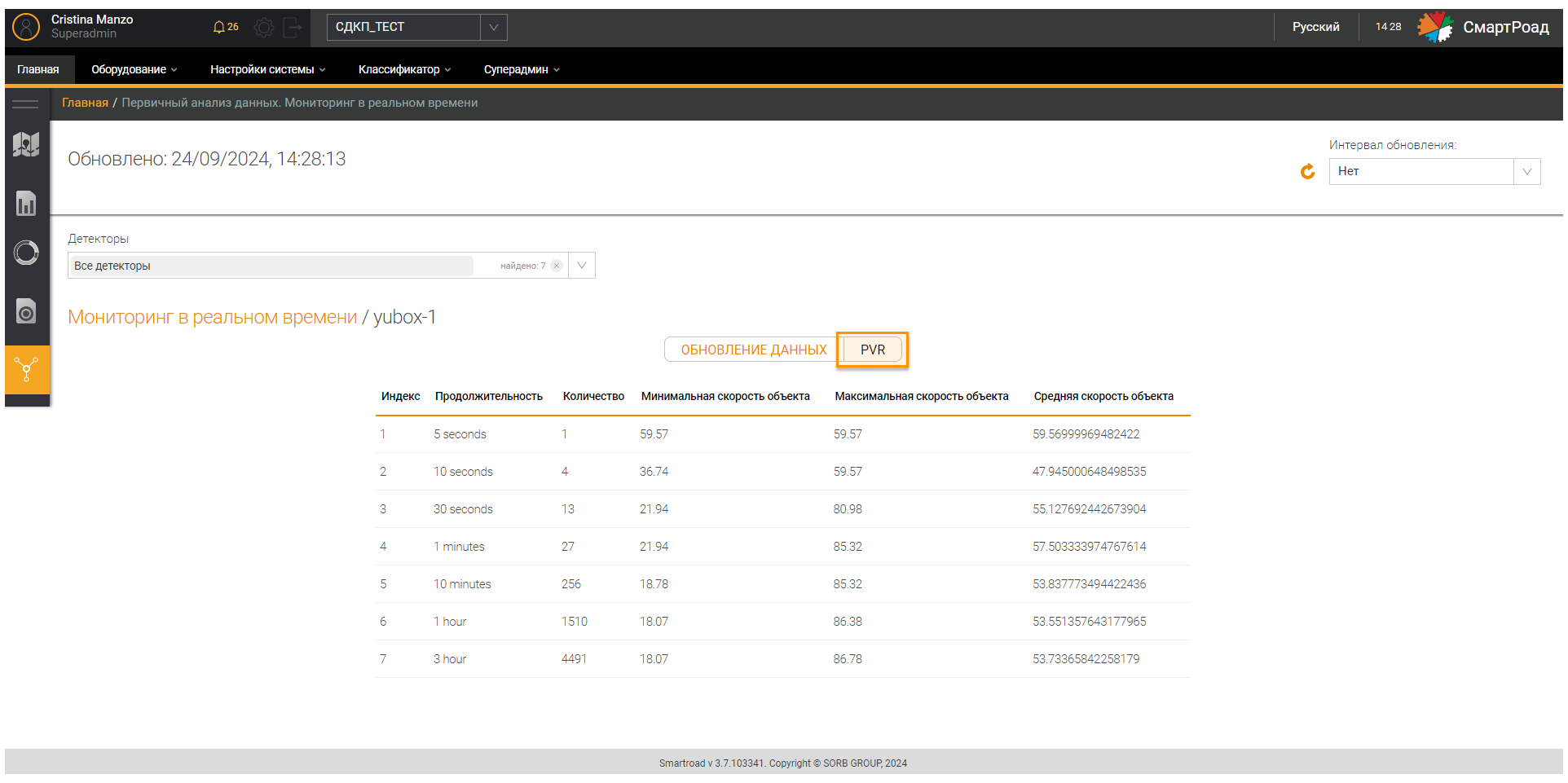Select the 30 seconds row cell
Image resolution: width=1568 pixels, height=783 pixels.
coord(463,509)
